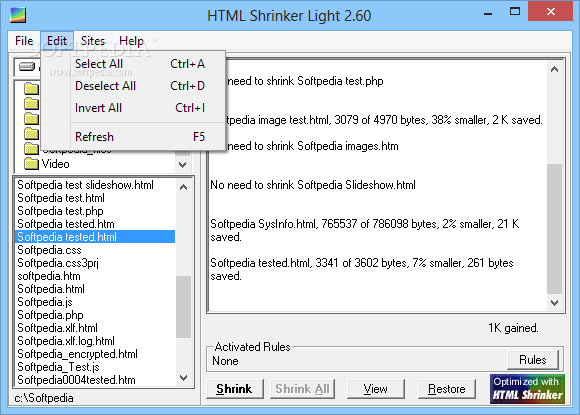Select highlighted Softpedia tested.html file
Screen dimensions: 580x415
(x=95, y=237)
